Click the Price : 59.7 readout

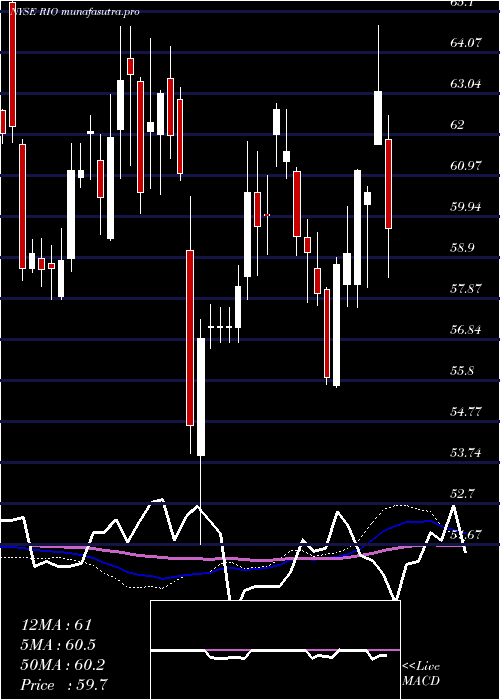[x=64, y=685]
